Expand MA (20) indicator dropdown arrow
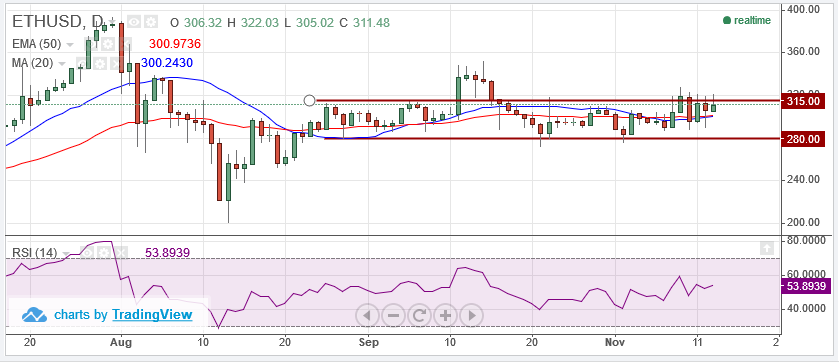Screen dimensions: 839x362 tap(62, 64)
